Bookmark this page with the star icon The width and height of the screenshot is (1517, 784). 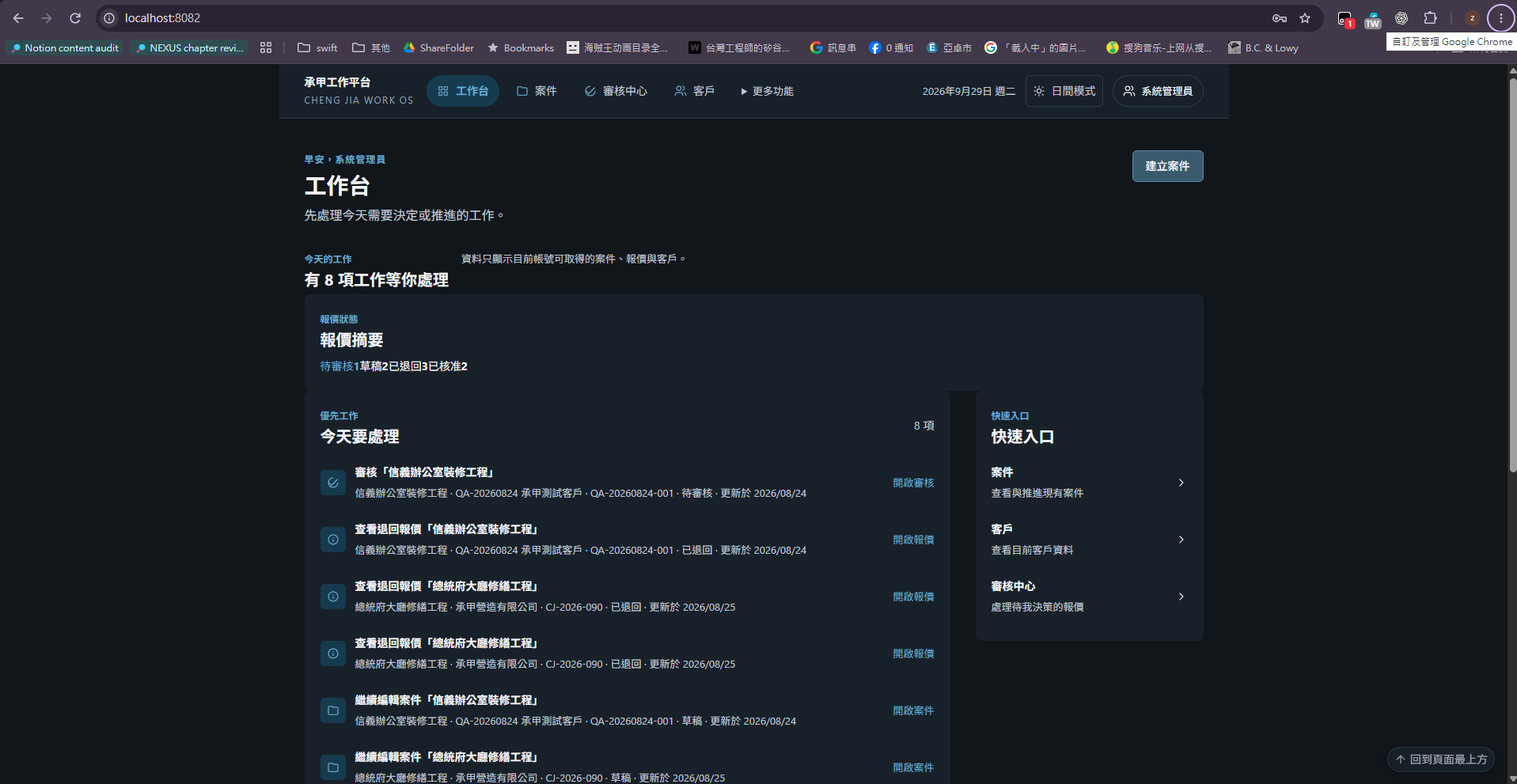pos(1305,18)
